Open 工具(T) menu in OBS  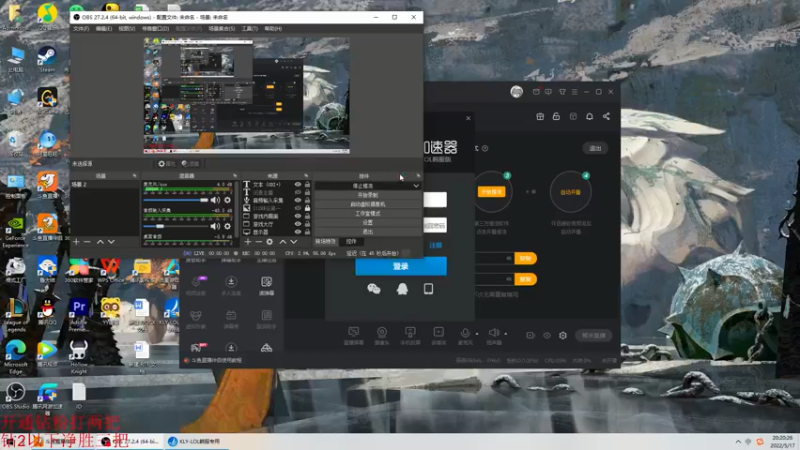click(249, 29)
